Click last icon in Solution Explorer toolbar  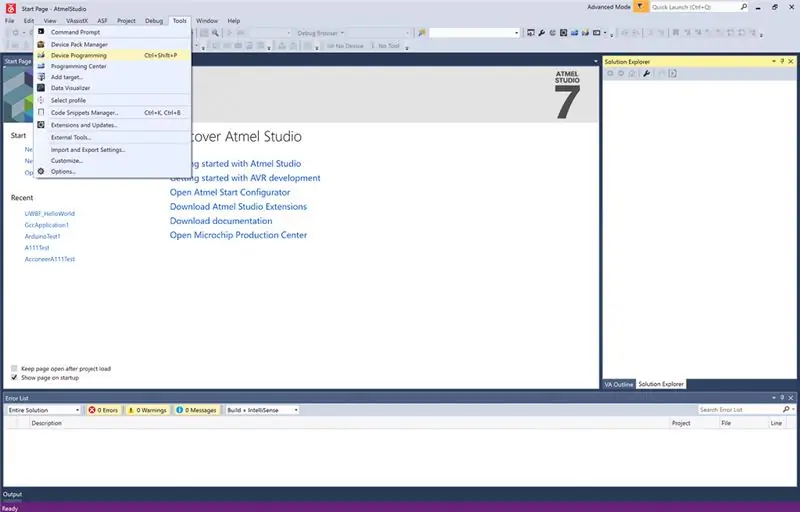672,73
